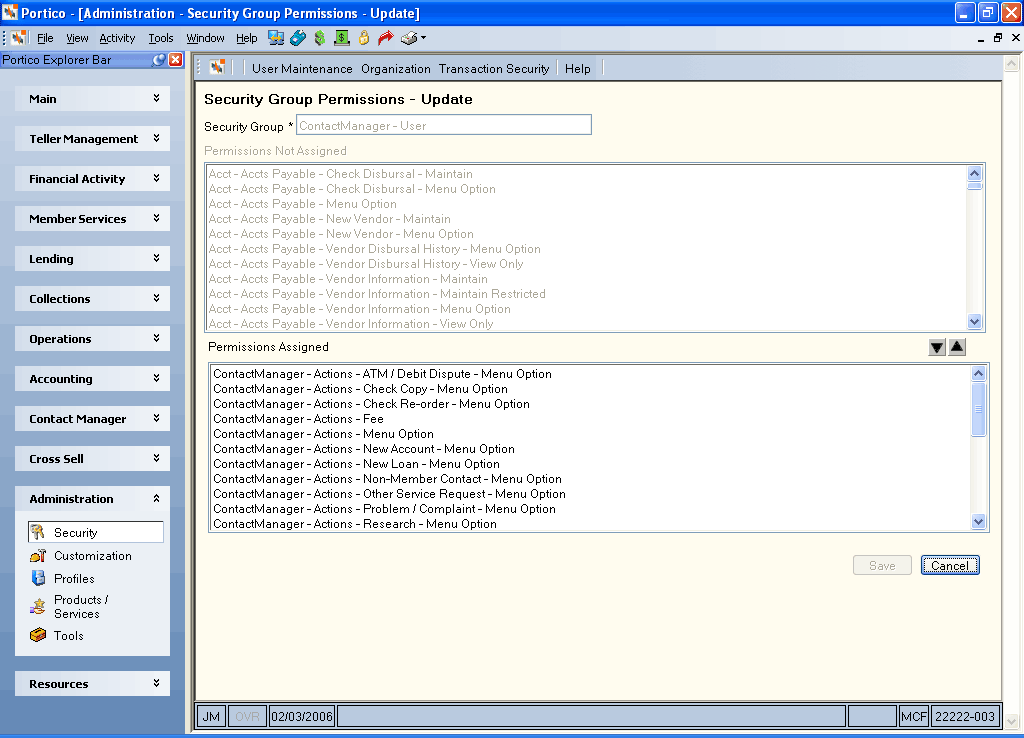
Task: Collapse the Administration section
Action: [92, 498]
